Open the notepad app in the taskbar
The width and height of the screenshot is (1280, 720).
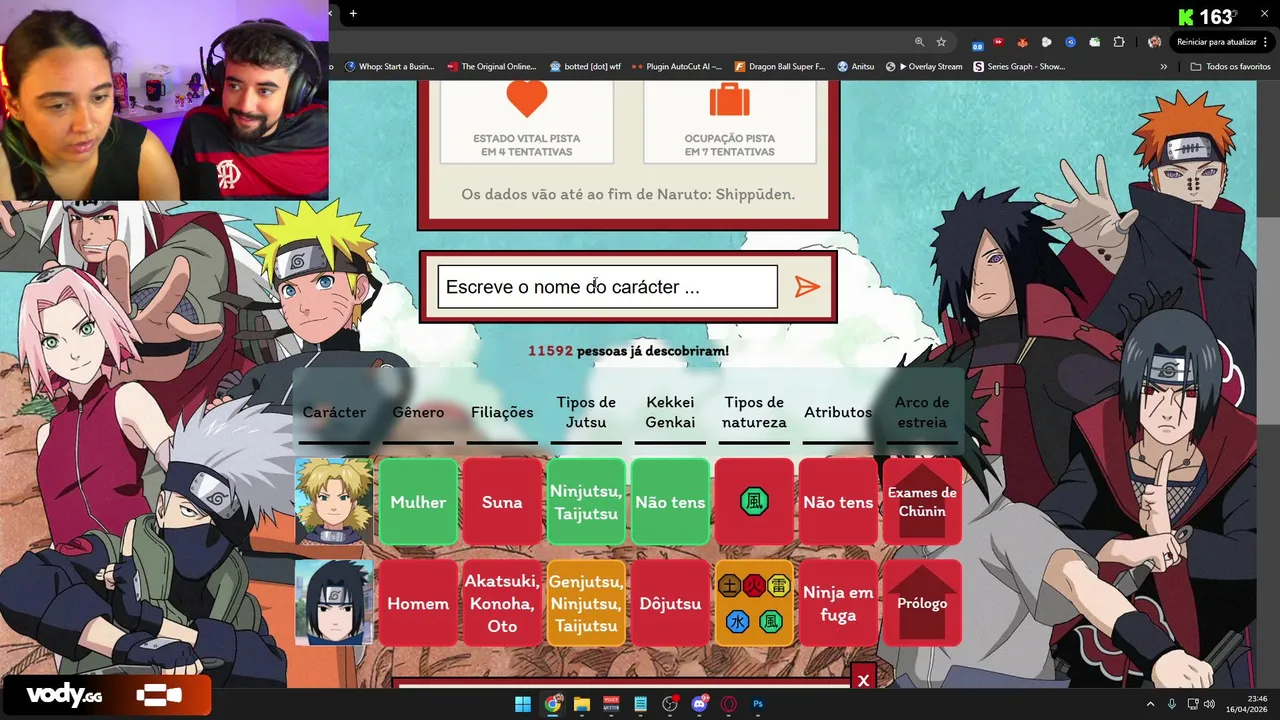coord(641,704)
